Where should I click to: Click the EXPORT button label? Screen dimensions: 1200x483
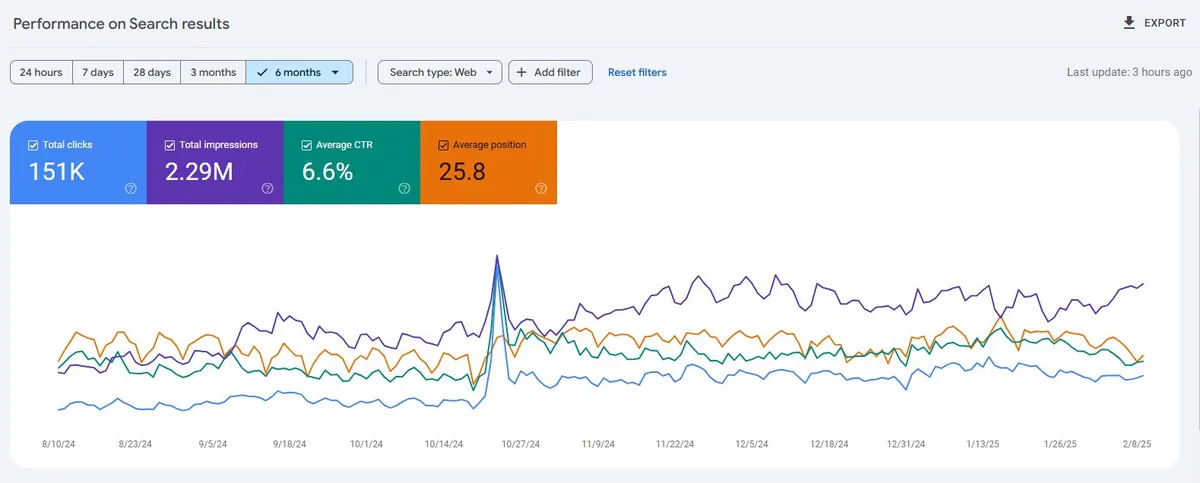click(1165, 23)
